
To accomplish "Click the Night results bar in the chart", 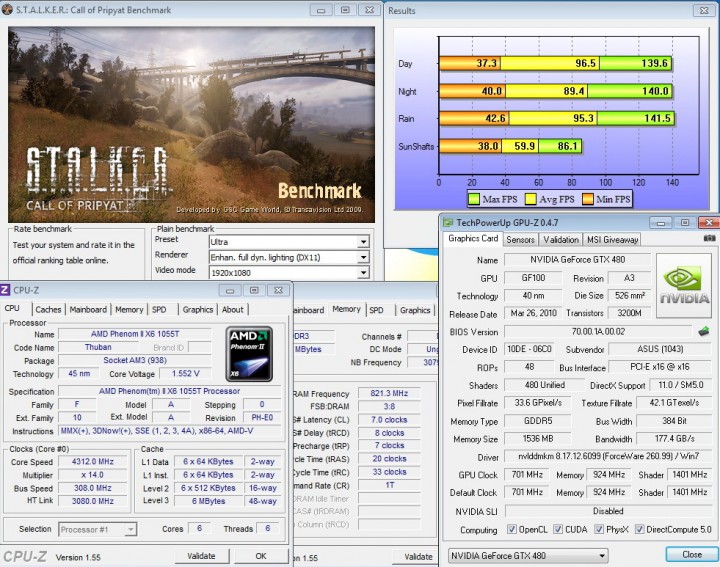I will (556, 91).
